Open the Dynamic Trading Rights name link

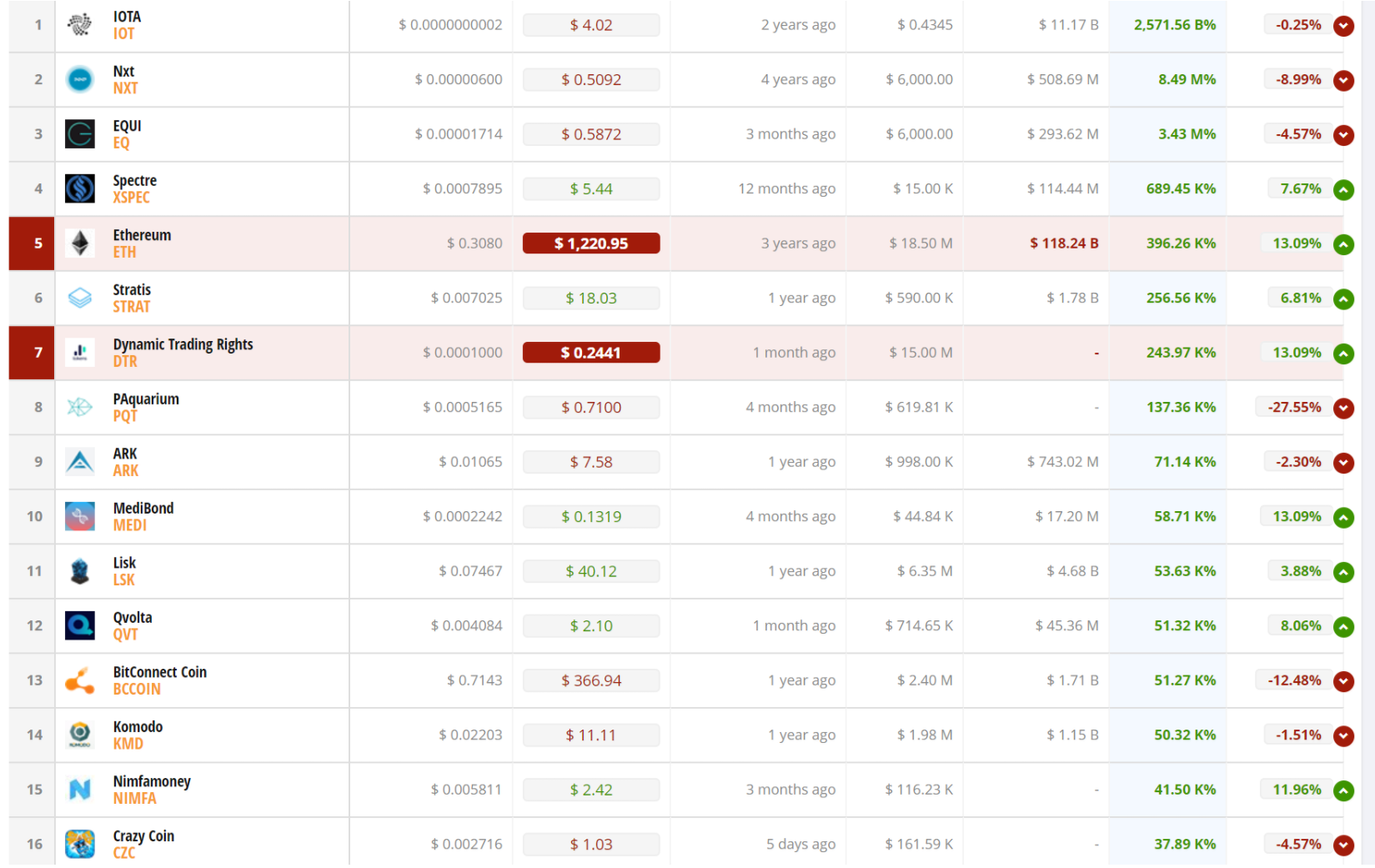183,344
